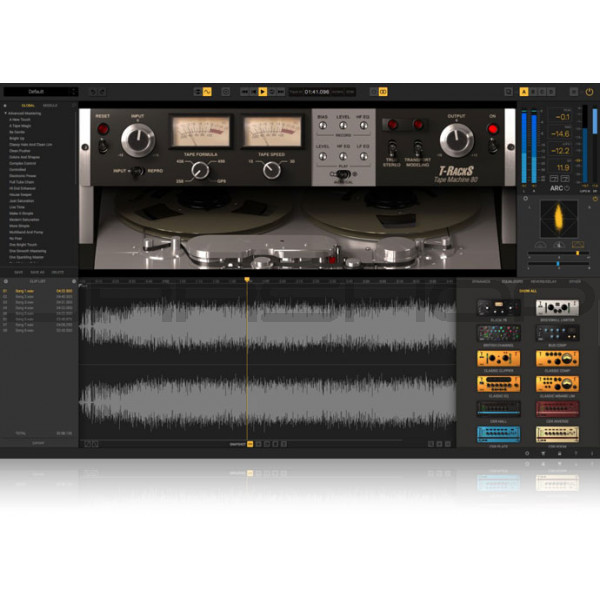This screenshot has height=600, width=600.
Task: Select the Brickwall Limiter module thumbnail
Action: (557, 308)
